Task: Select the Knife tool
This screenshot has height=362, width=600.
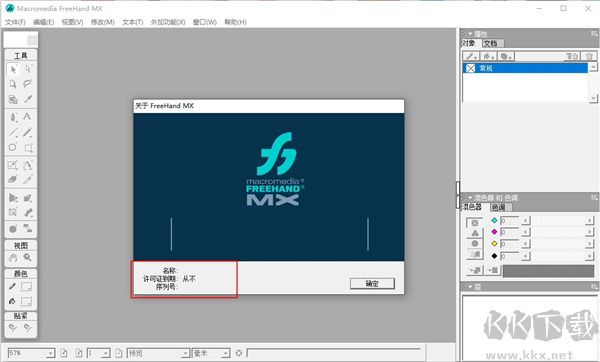Action: [28, 179]
